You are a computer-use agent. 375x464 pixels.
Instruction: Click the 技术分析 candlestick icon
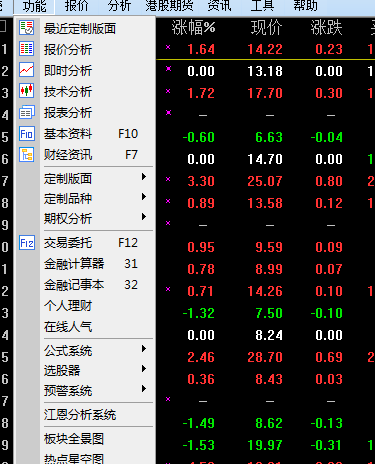[26, 91]
